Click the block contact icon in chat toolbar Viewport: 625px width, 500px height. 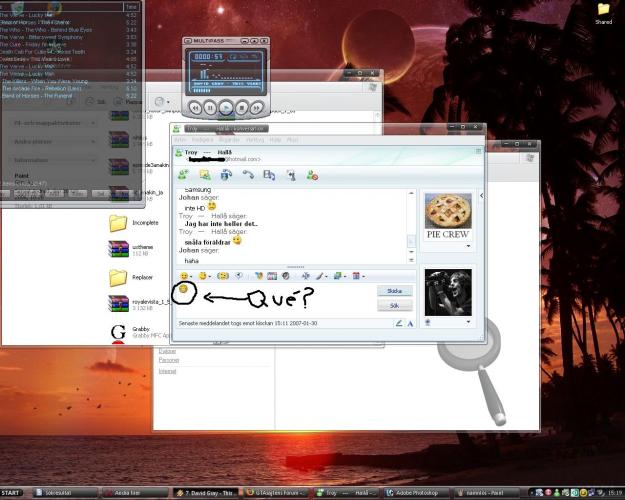[x=312, y=175]
